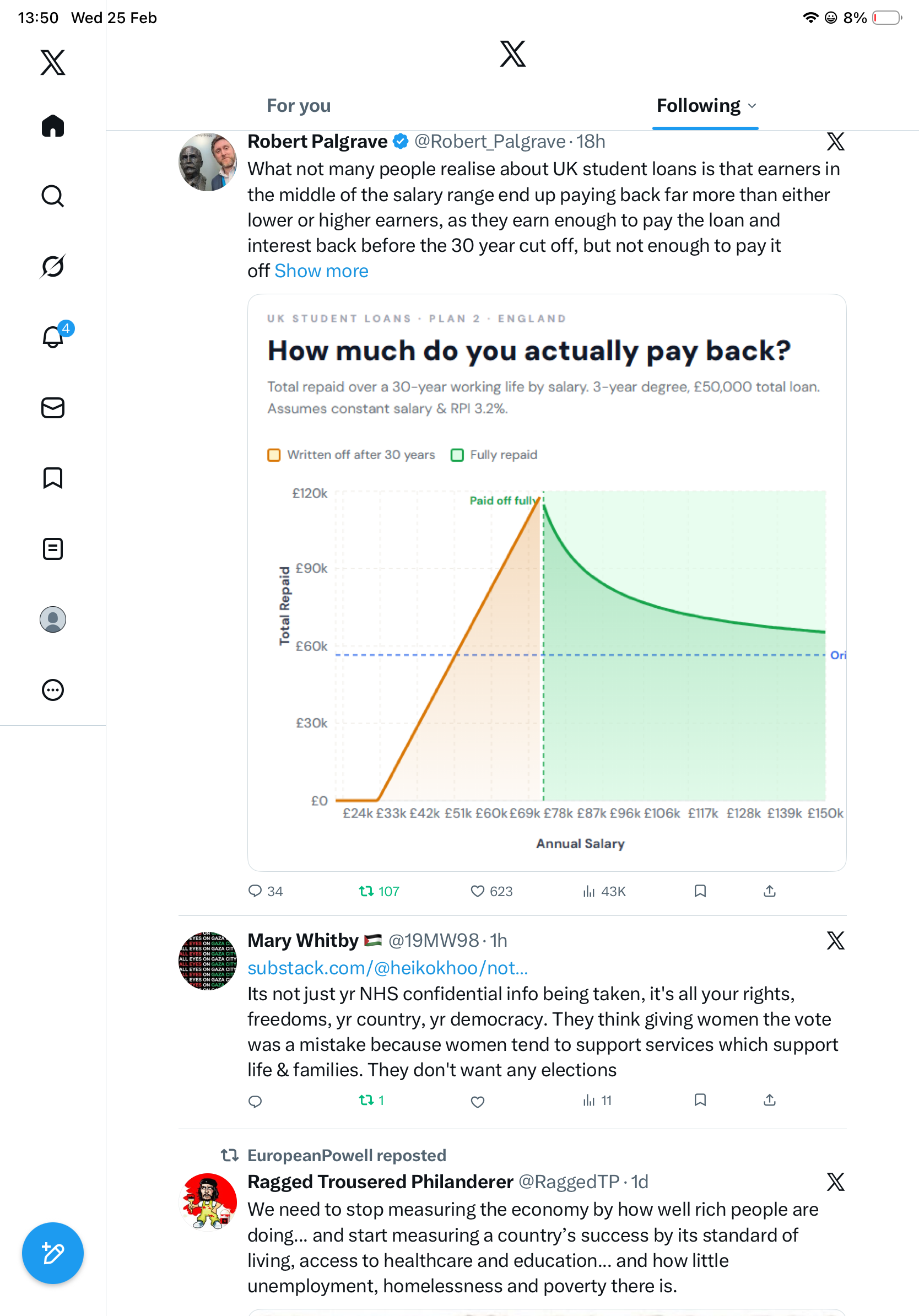Select the Following tab
Image resolution: width=919 pixels, height=1316 pixels.
coord(698,106)
